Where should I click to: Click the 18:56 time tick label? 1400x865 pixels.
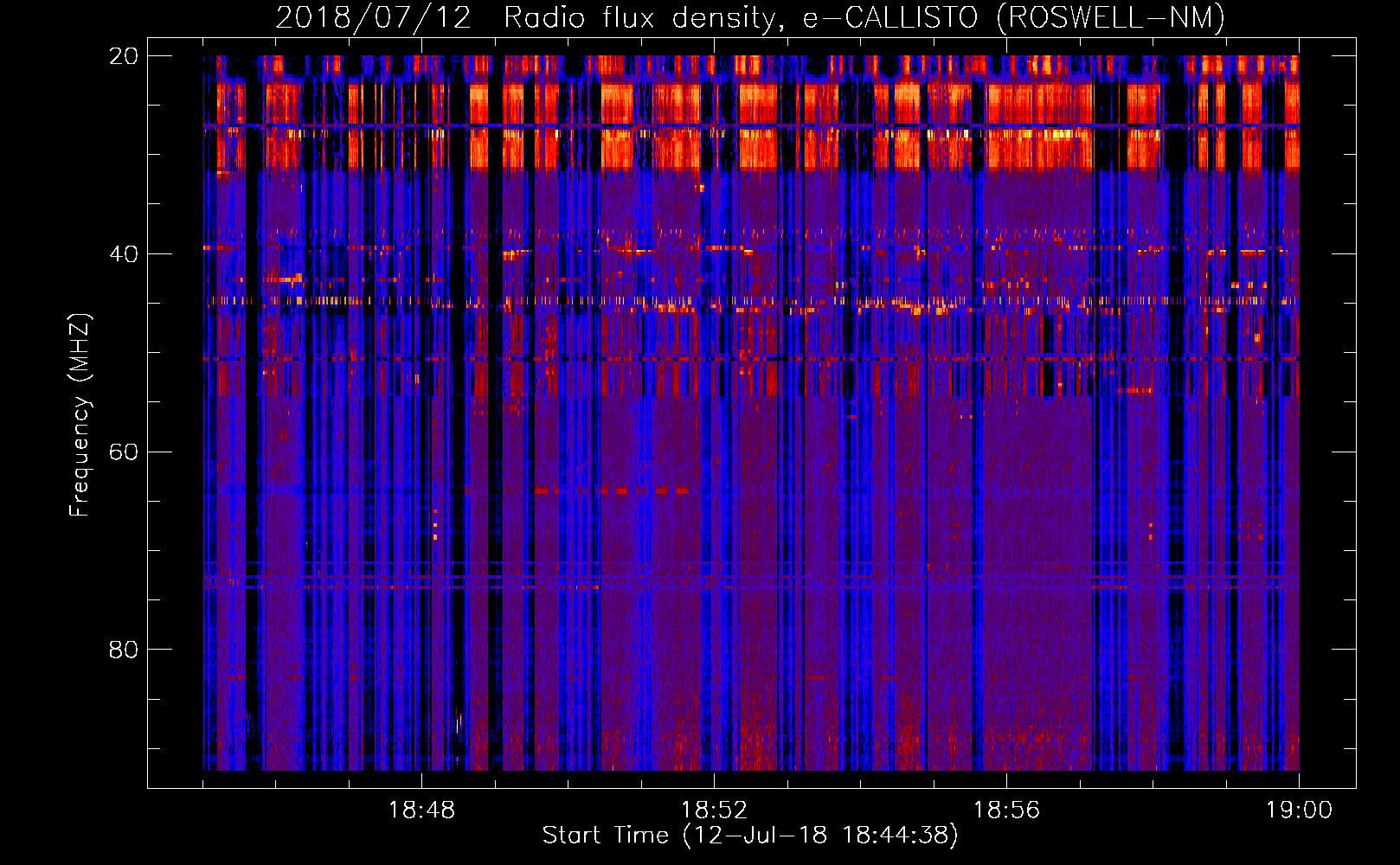1006,811
